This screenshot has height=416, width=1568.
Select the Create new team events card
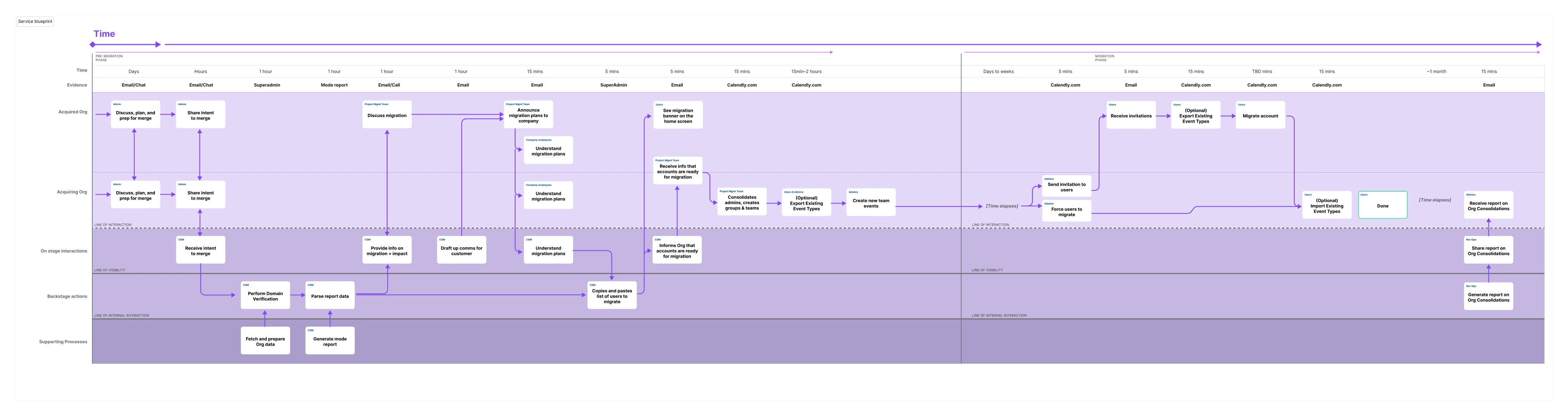[x=871, y=202]
